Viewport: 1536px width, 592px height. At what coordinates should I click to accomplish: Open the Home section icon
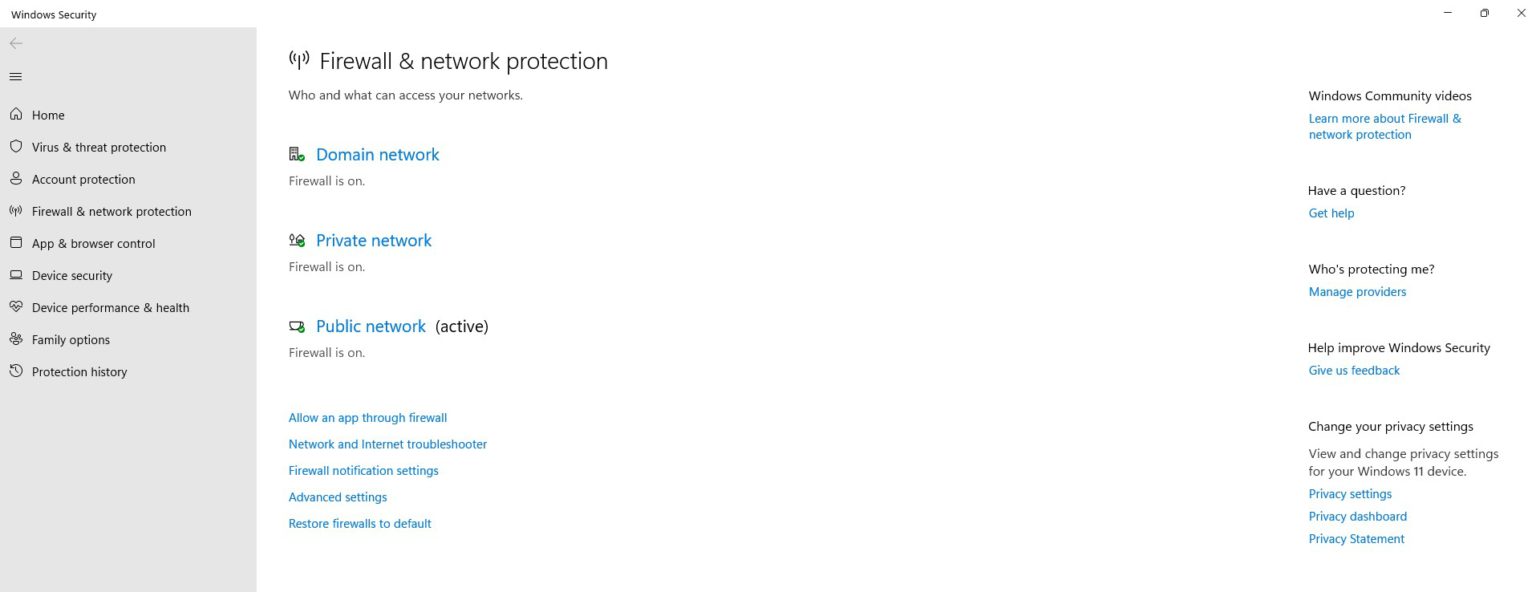[x=16, y=114]
